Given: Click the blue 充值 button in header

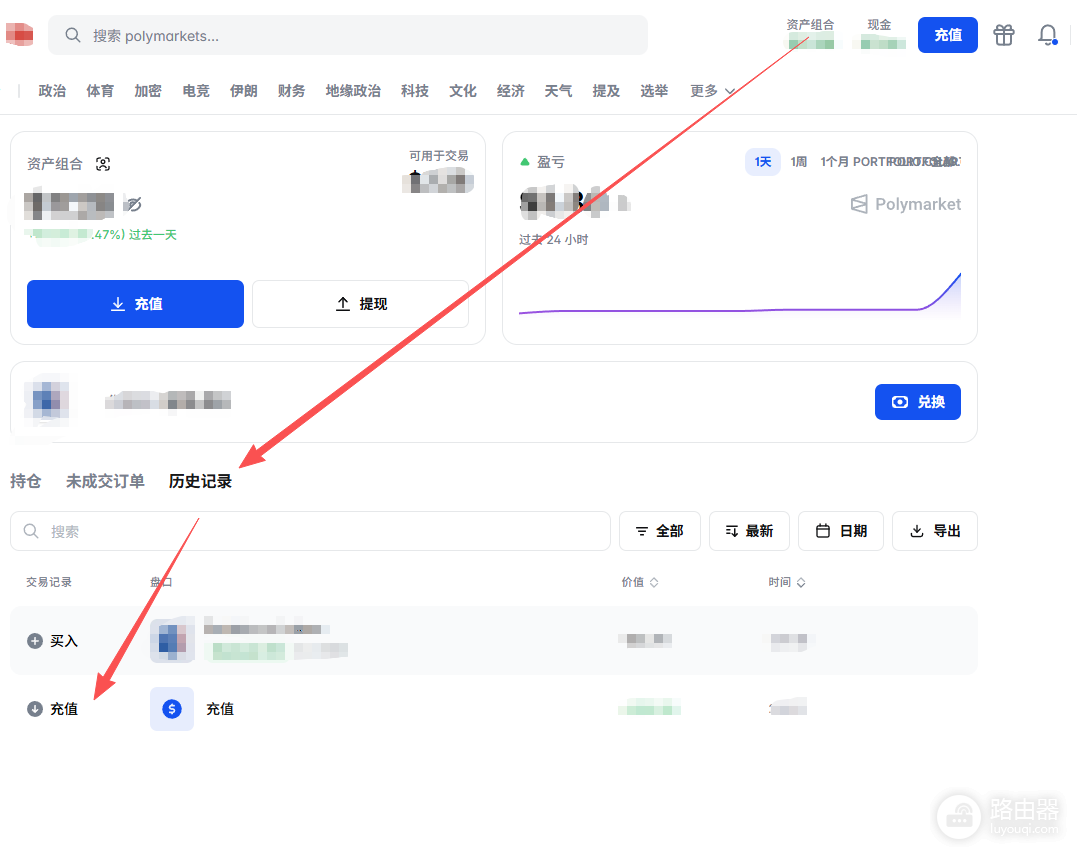Looking at the screenshot, I should pyautogui.click(x=948, y=35).
